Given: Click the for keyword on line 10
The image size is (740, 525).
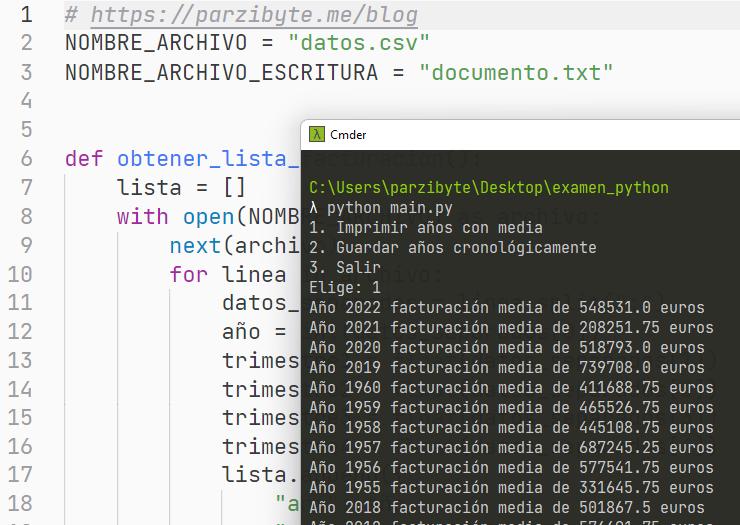Looking at the screenshot, I should [189, 274].
